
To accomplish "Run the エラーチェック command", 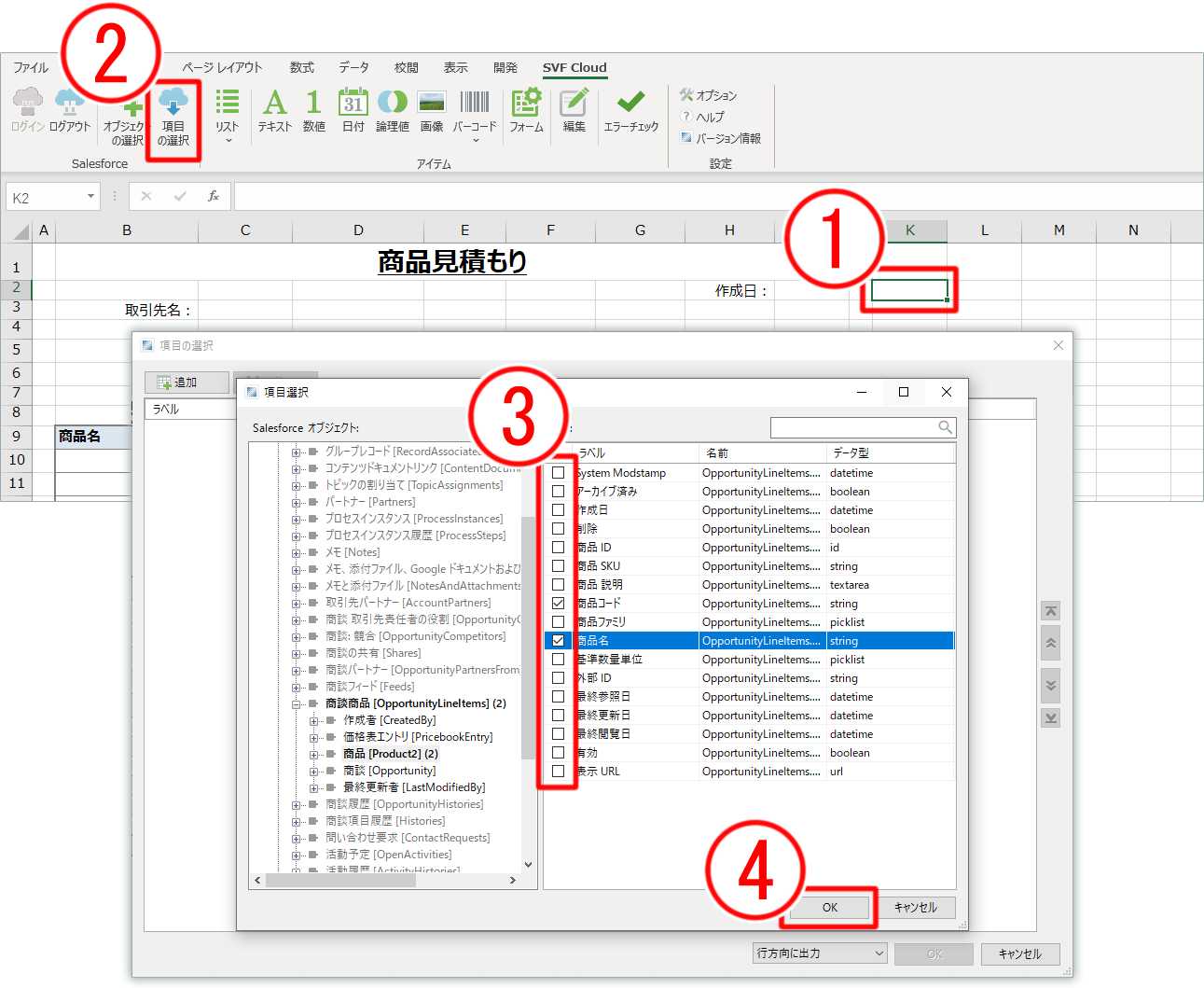I will [x=631, y=110].
